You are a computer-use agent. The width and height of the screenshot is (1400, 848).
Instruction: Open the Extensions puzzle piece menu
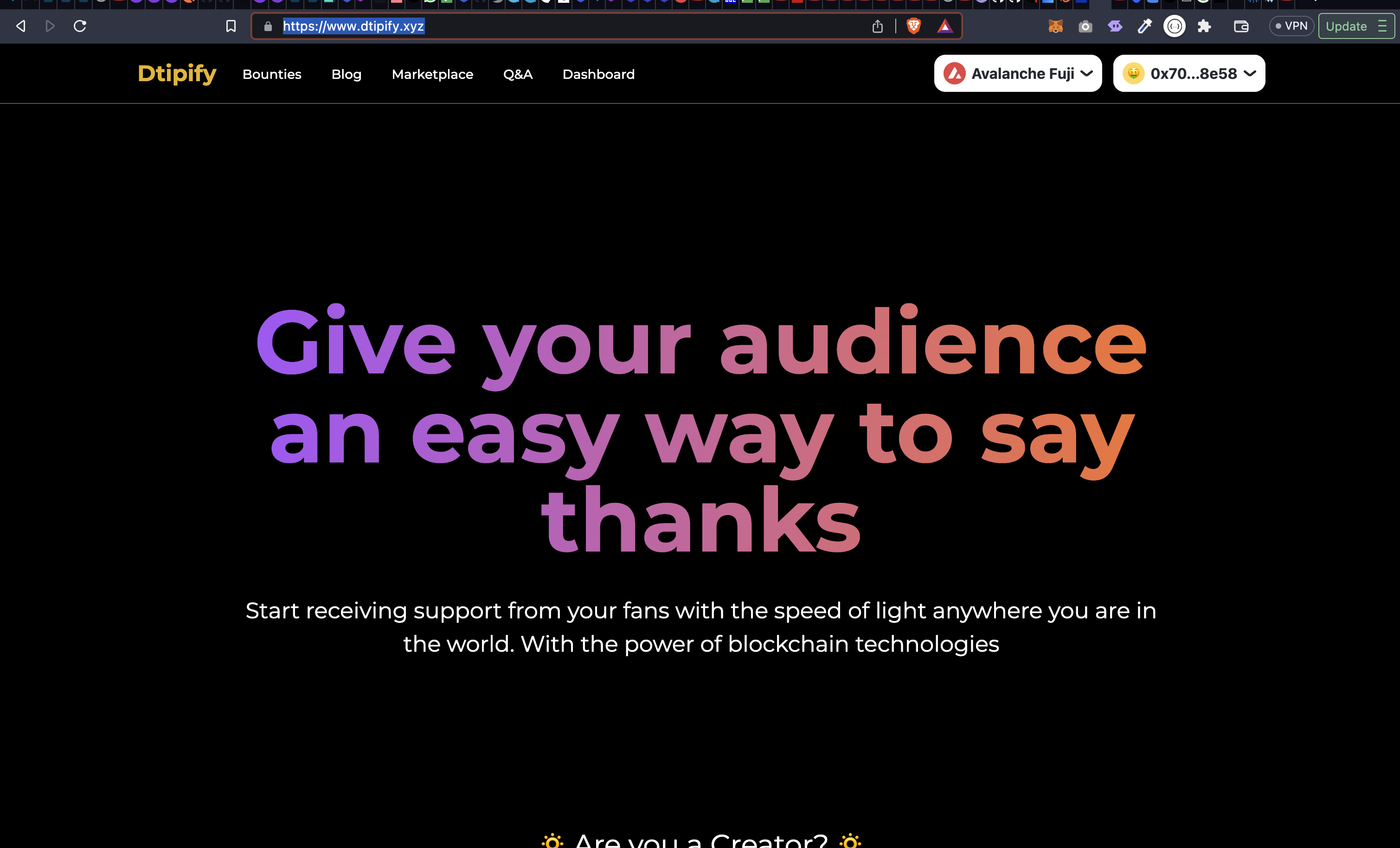(x=1204, y=26)
